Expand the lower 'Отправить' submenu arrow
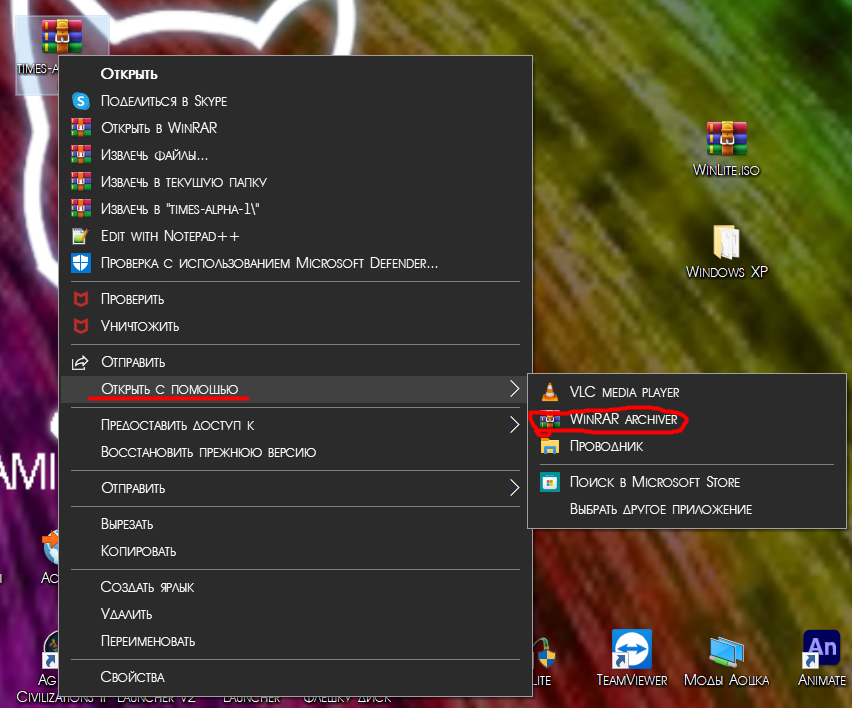Viewport: 852px width, 708px height. 514,487
